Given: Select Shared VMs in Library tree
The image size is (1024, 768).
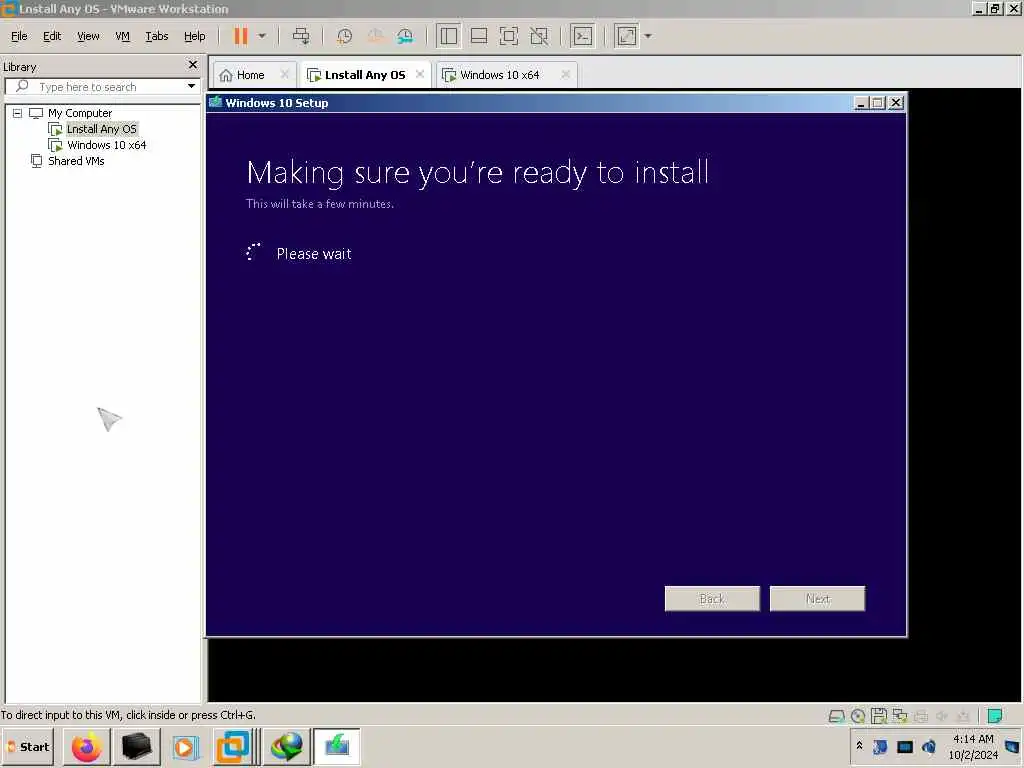Looking at the screenshot, I should [x=76, y=161].
